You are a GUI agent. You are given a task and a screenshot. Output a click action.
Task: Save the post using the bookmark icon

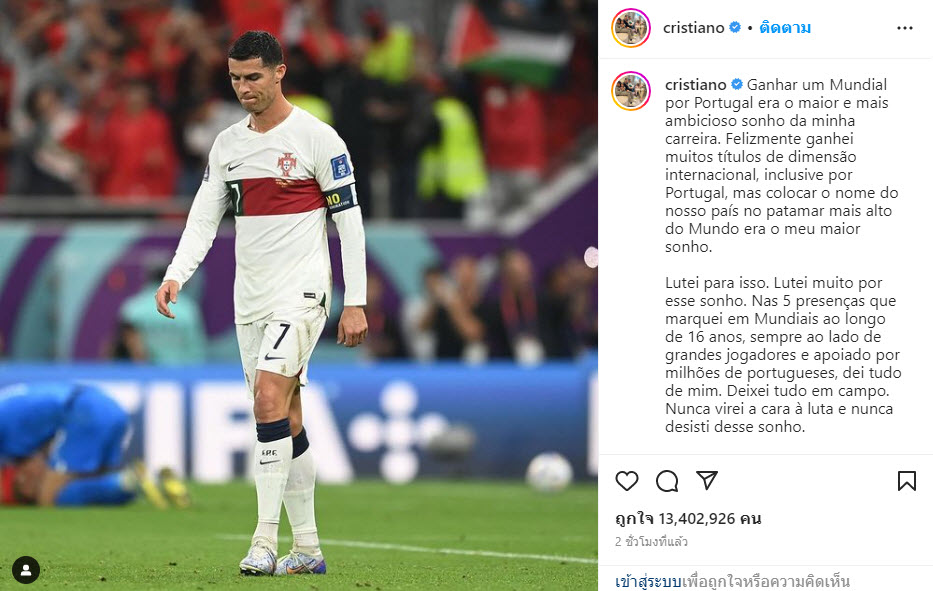[907, 481]
